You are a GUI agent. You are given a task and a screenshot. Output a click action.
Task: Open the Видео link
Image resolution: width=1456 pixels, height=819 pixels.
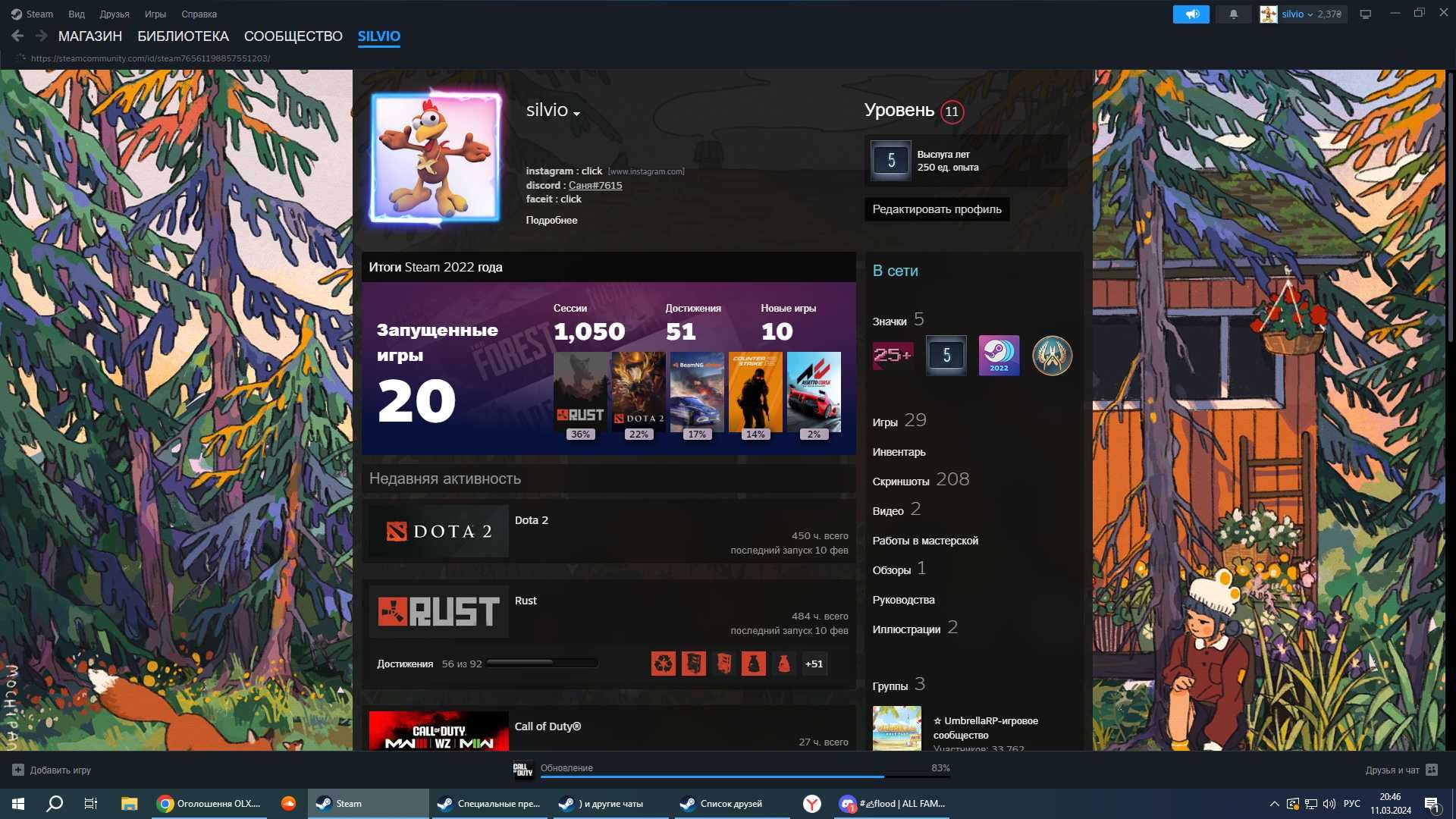(x=896, y=510)
